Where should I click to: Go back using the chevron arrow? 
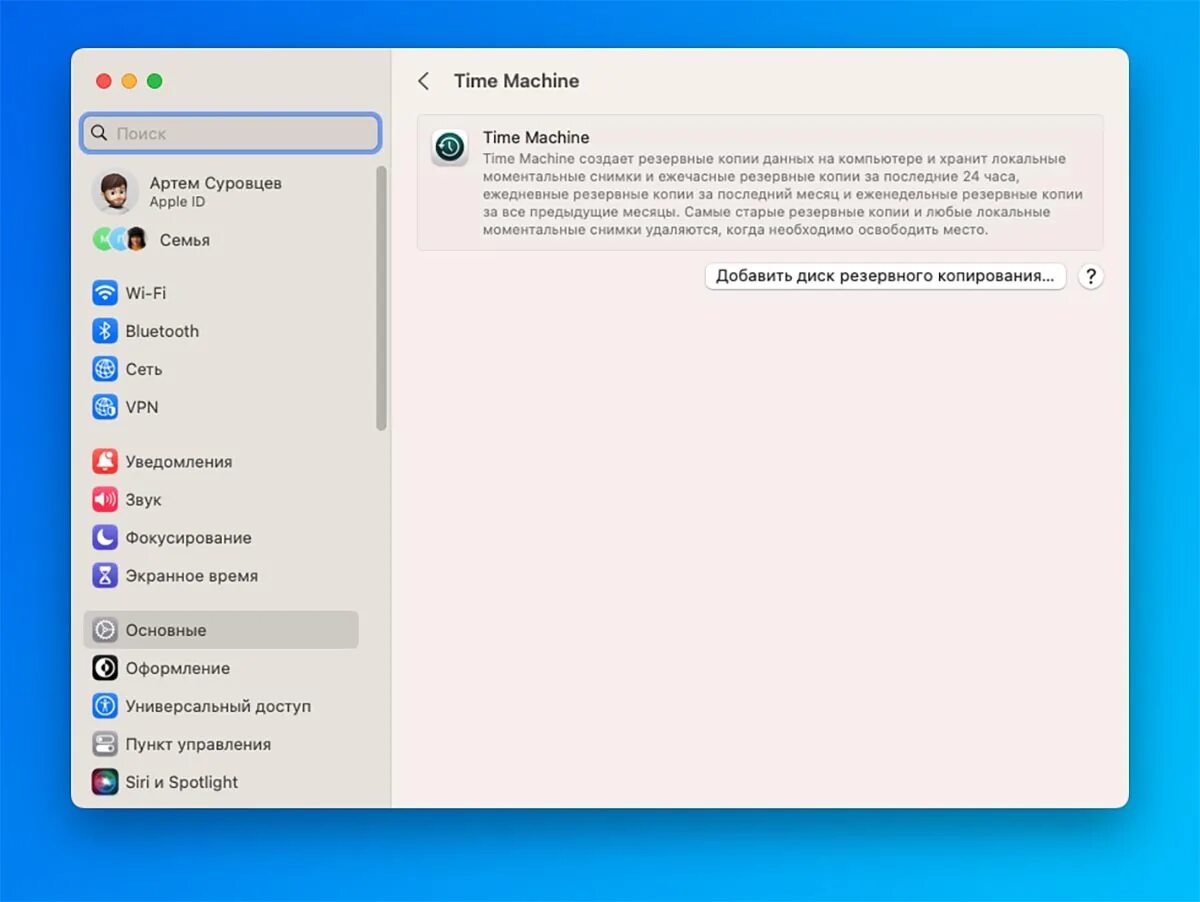point(424,82)
